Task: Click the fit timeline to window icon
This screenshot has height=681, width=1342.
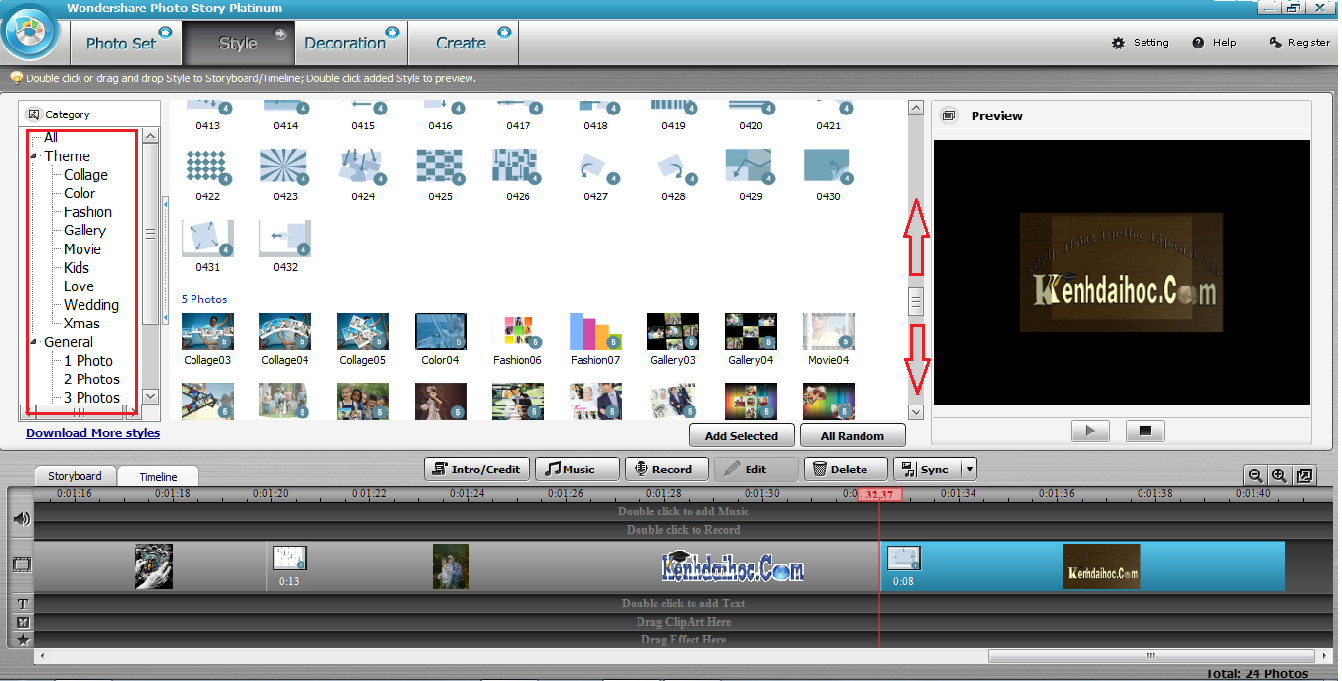Action: click(x=1304, y=476)
